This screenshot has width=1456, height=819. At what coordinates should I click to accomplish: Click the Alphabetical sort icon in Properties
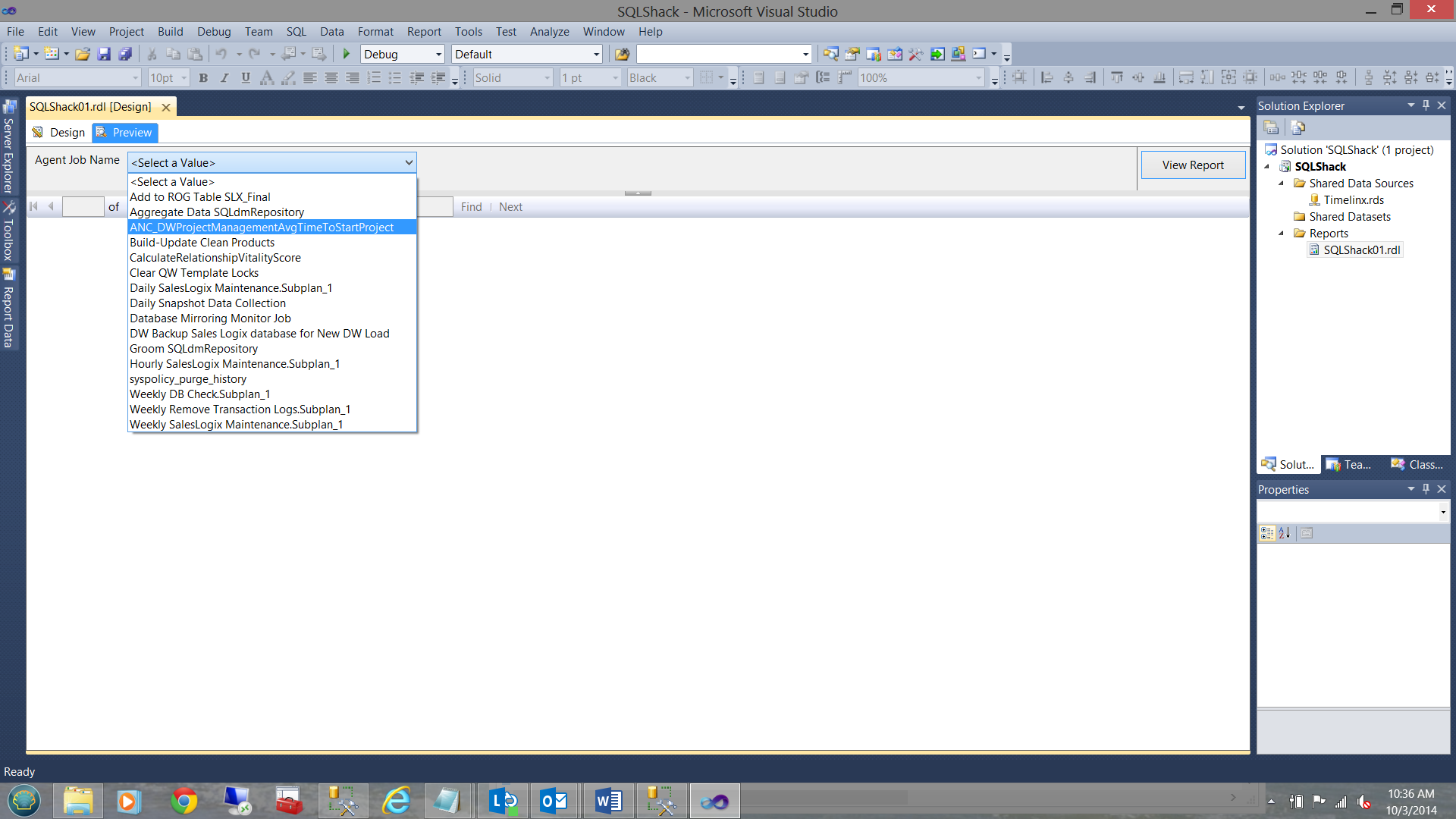(1284, 533)
